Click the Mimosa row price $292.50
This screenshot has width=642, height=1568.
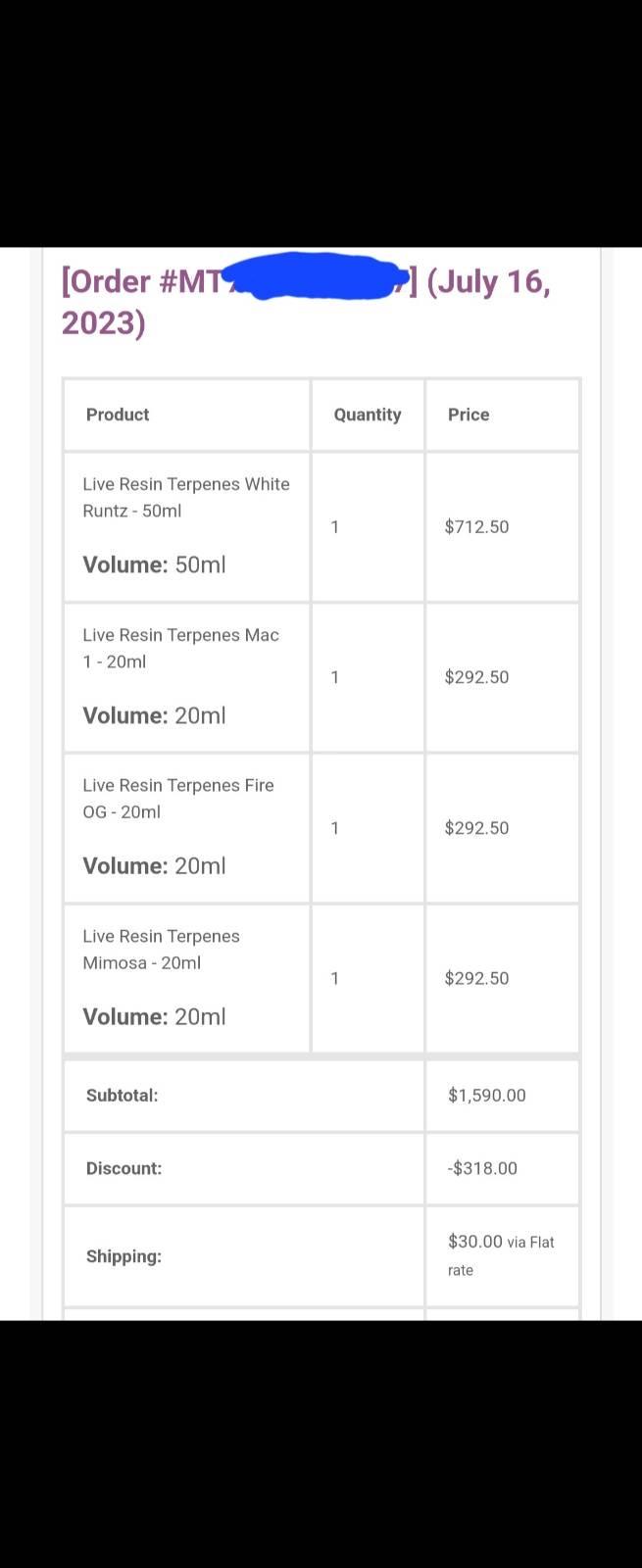(x=476, y=978)
